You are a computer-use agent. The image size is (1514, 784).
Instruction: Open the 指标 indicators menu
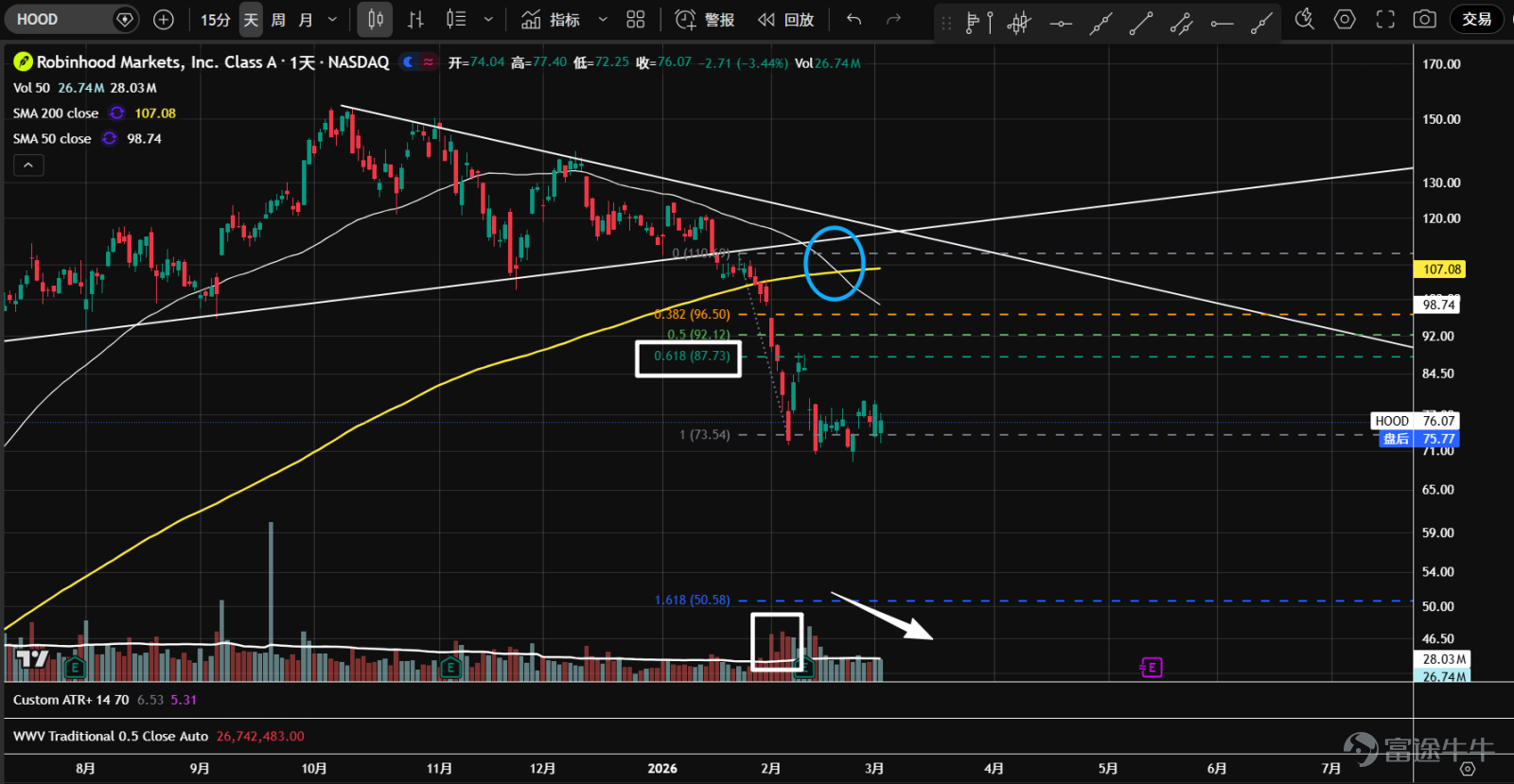click(551, 19)
